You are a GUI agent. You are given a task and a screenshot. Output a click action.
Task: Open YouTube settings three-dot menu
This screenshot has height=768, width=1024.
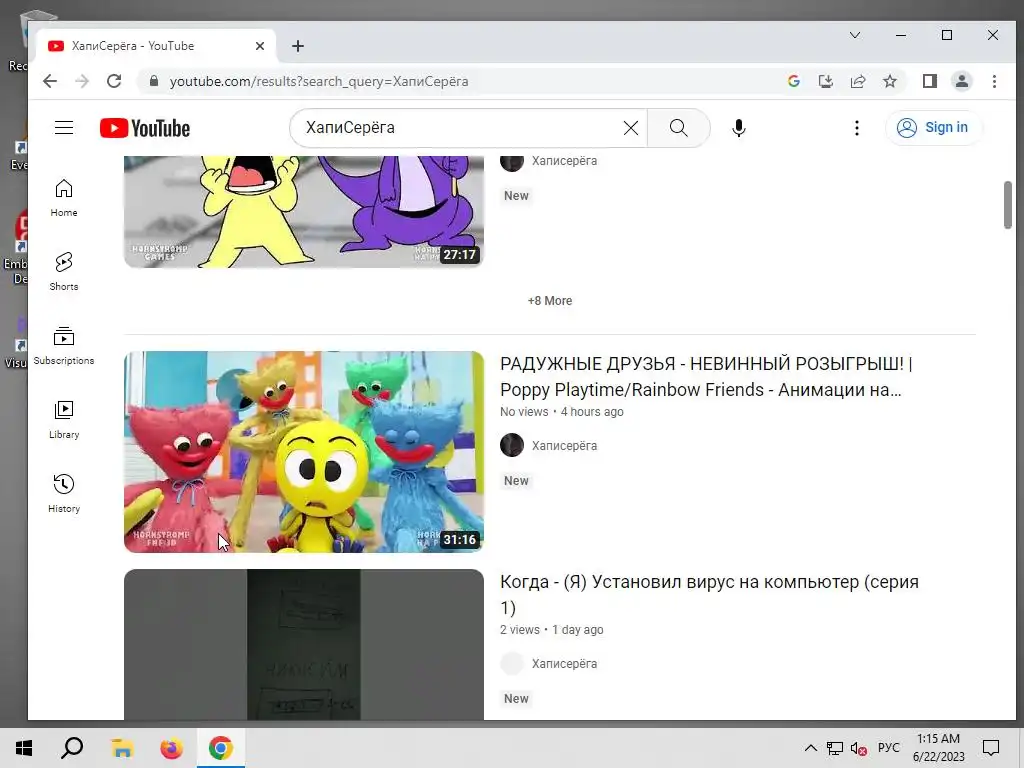point(857,128)
